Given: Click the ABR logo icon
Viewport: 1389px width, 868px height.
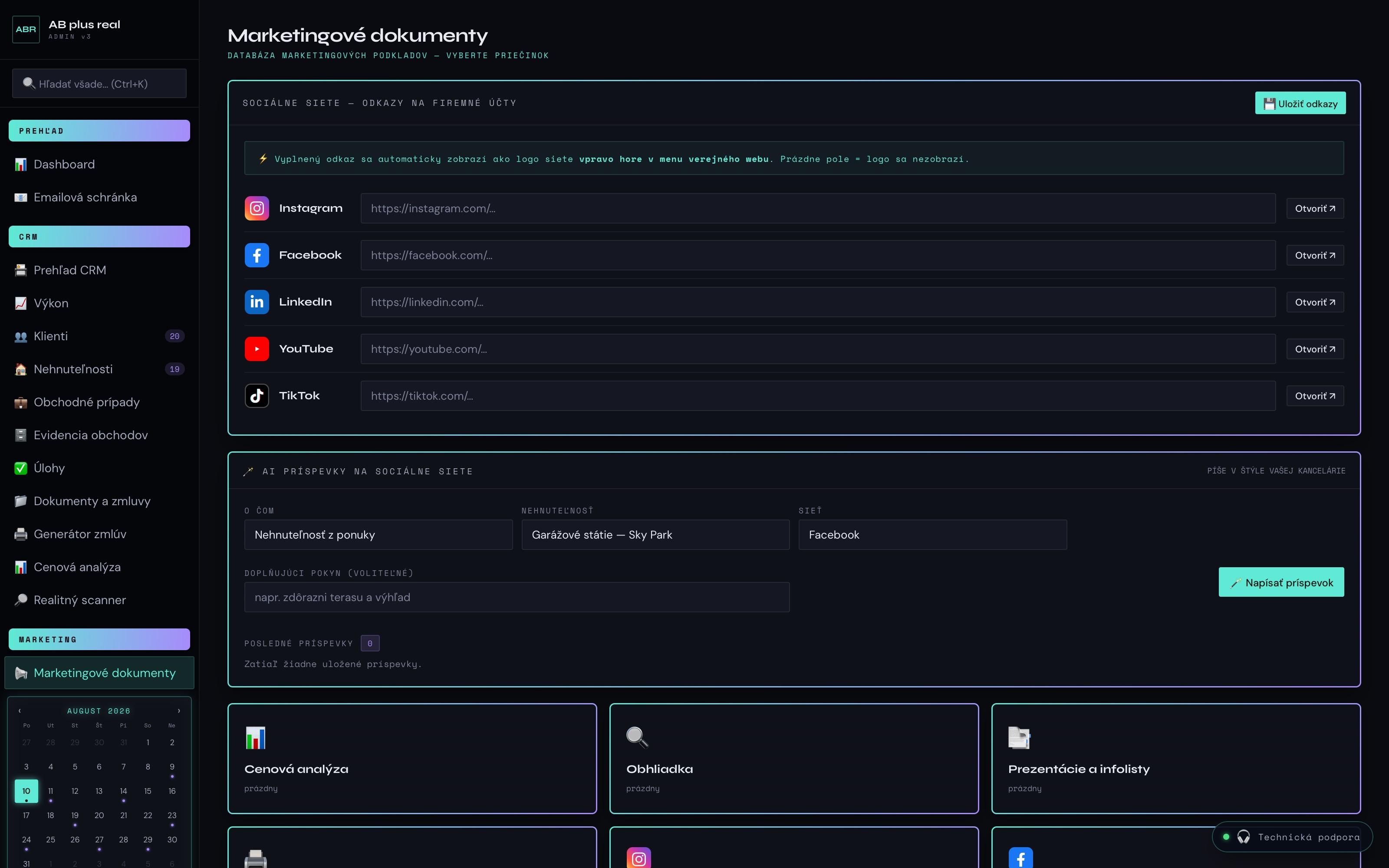Looking at the screenshot, I should (26, 29).
